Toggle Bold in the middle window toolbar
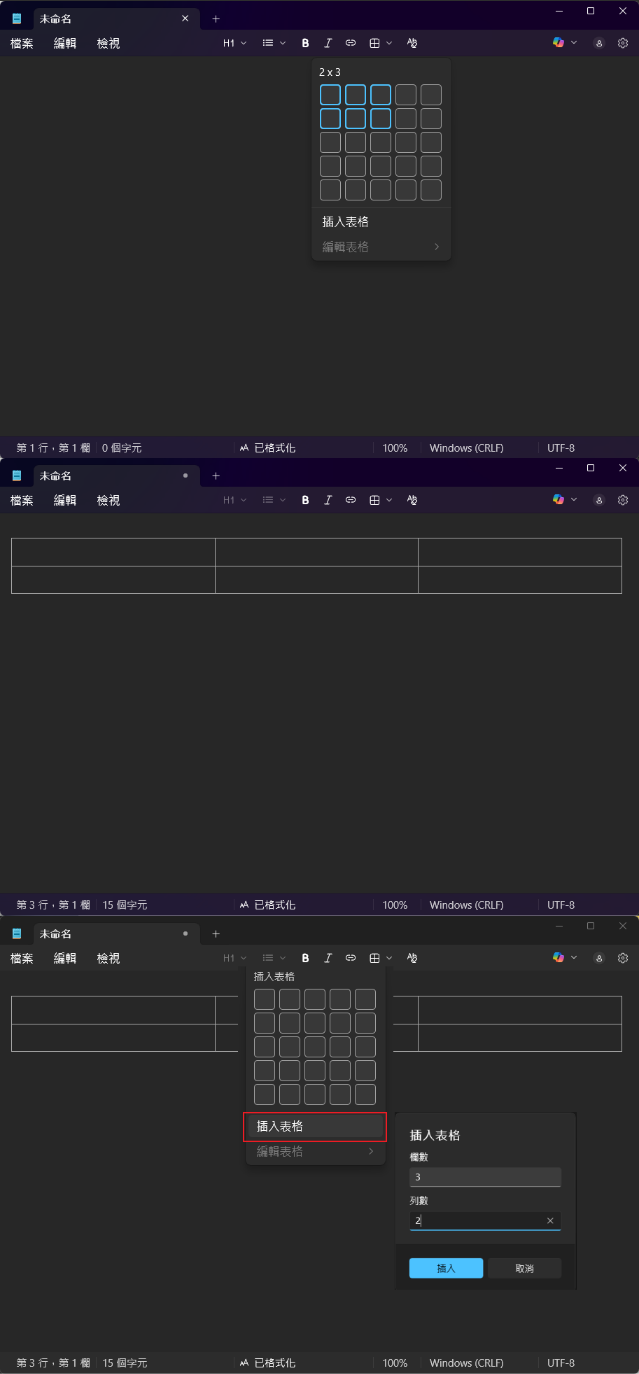The image size is (639, 1374). tap(306, 500)
